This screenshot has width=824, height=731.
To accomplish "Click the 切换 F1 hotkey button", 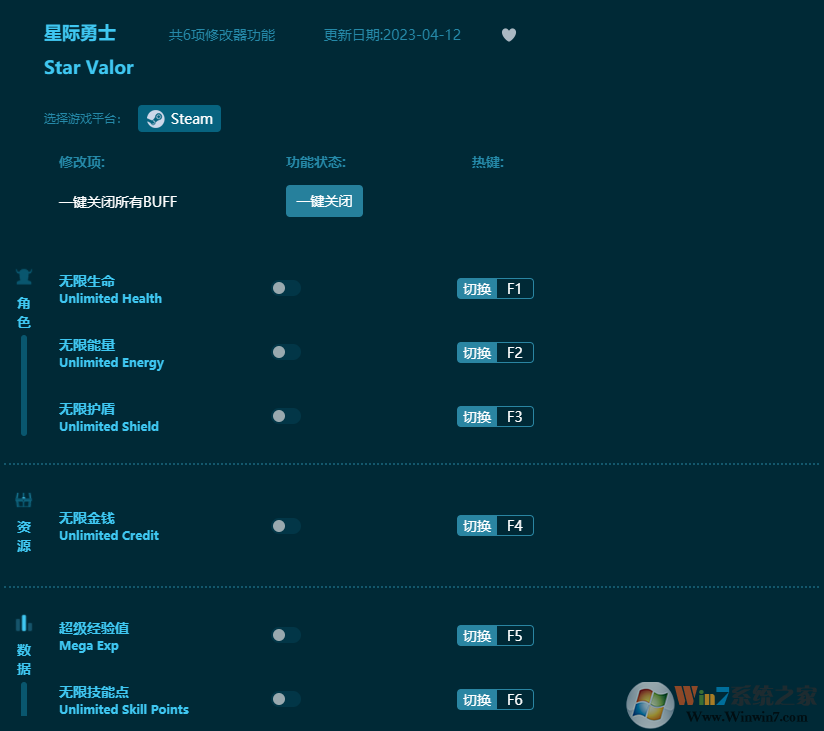I will coord(495,288).
